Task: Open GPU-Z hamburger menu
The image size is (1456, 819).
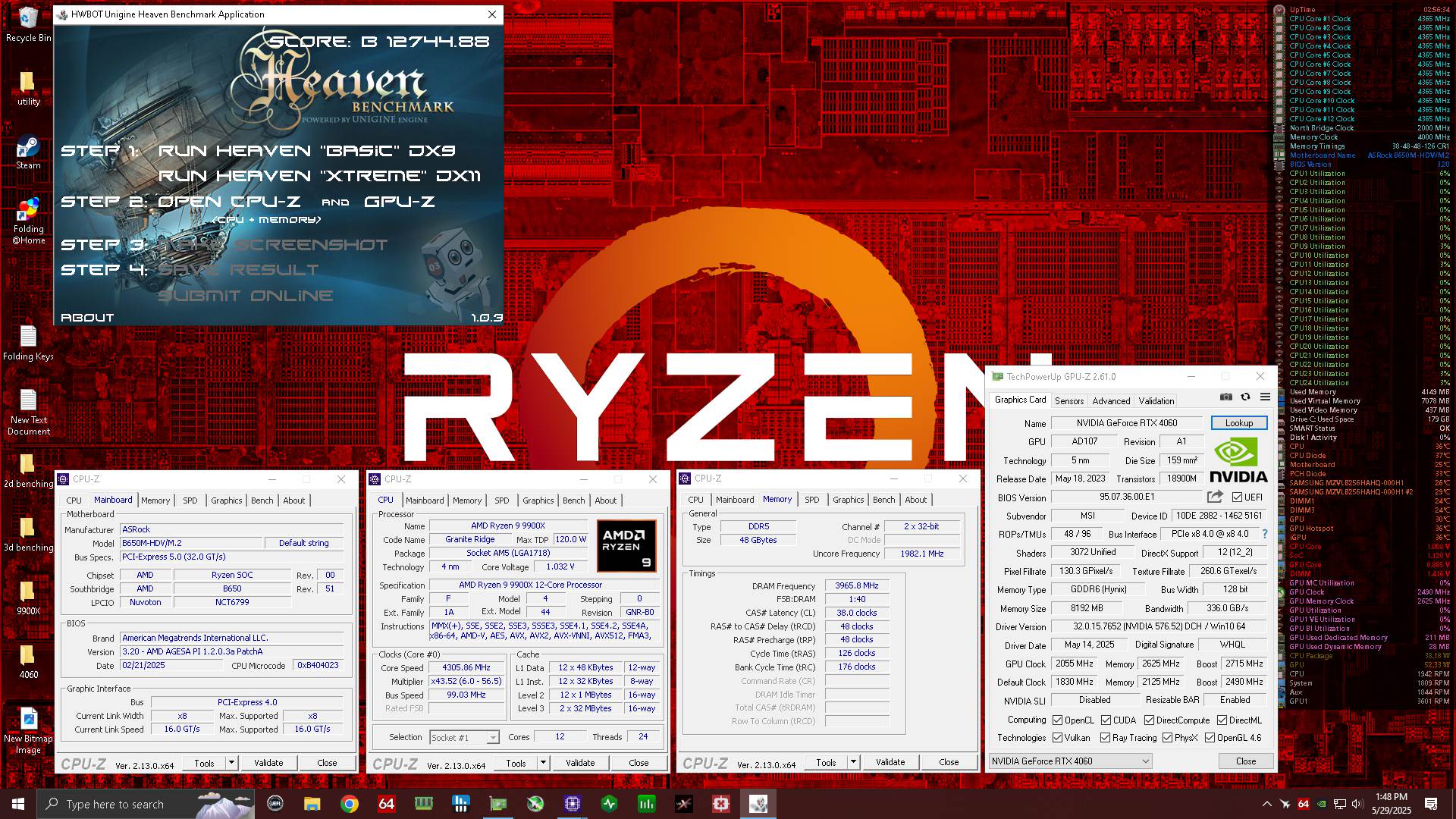Action: [x=1265, y=397]
